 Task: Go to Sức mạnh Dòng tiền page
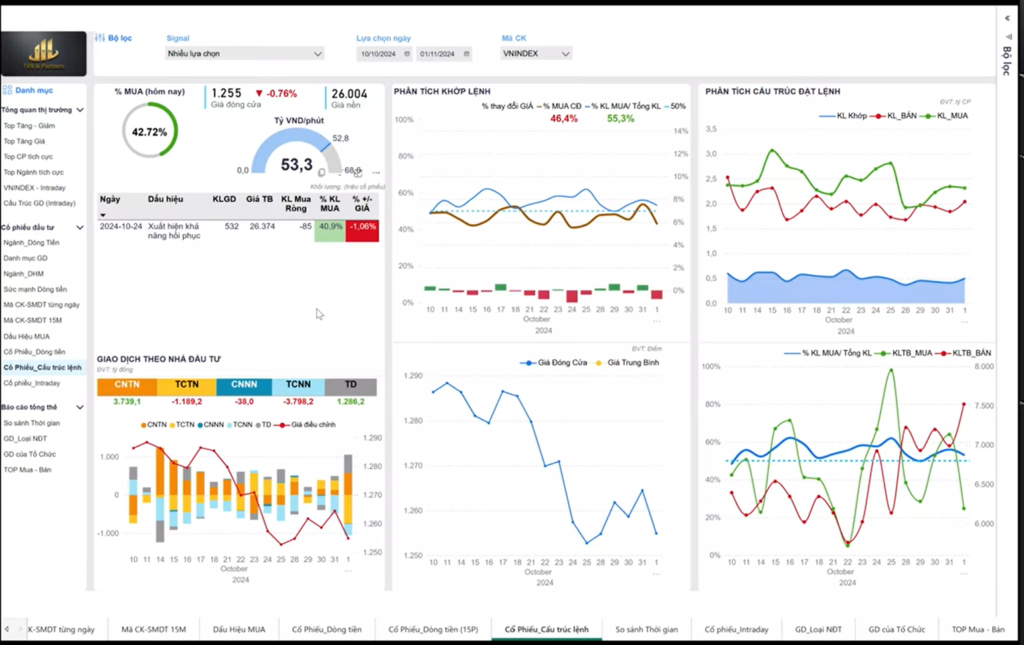(x=35, y=289)
